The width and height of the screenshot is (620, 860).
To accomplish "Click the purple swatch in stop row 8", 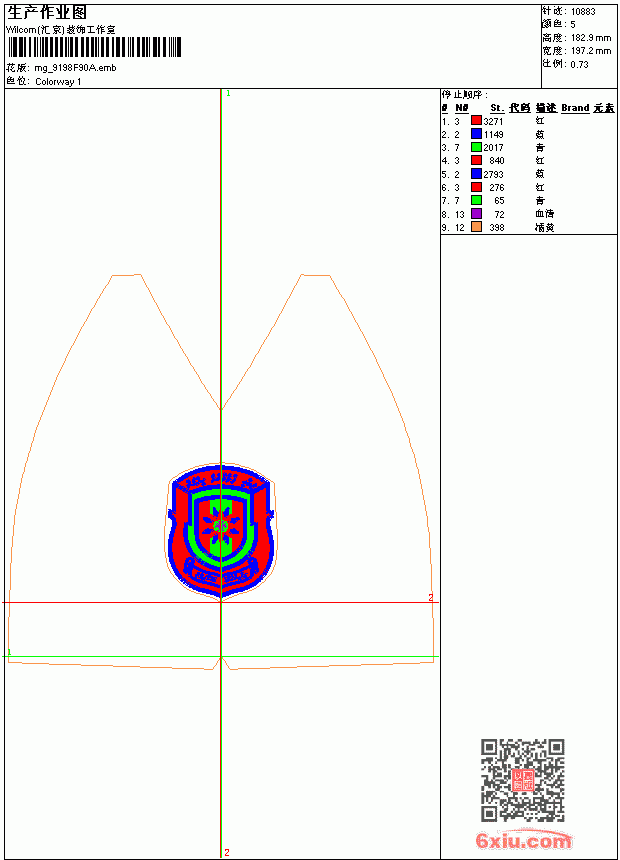I will [476, 214].
